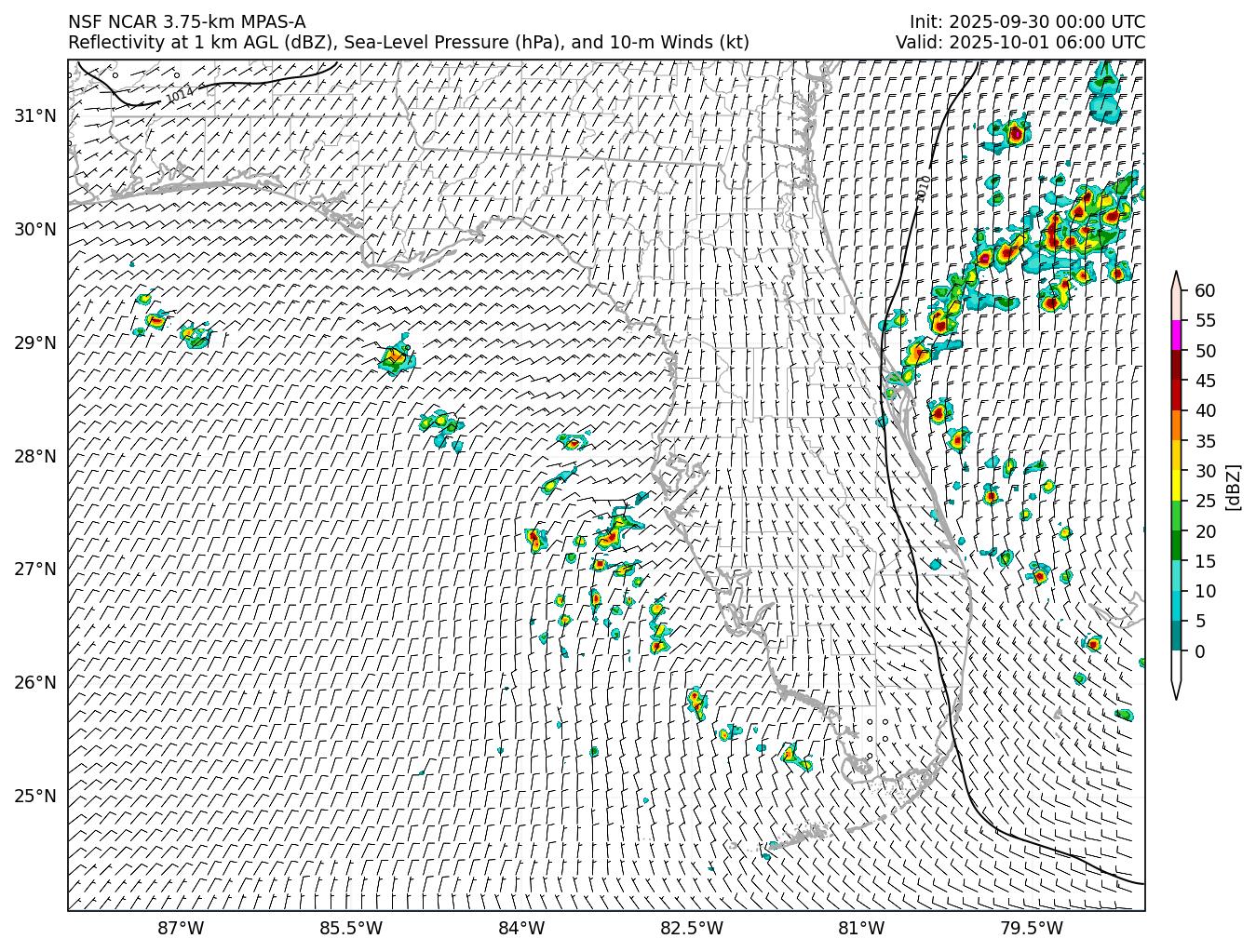Click the NSF NCAR 3.75-km MPAS-A title
This screenshot has height=952, width=1256.
point(186,22)
